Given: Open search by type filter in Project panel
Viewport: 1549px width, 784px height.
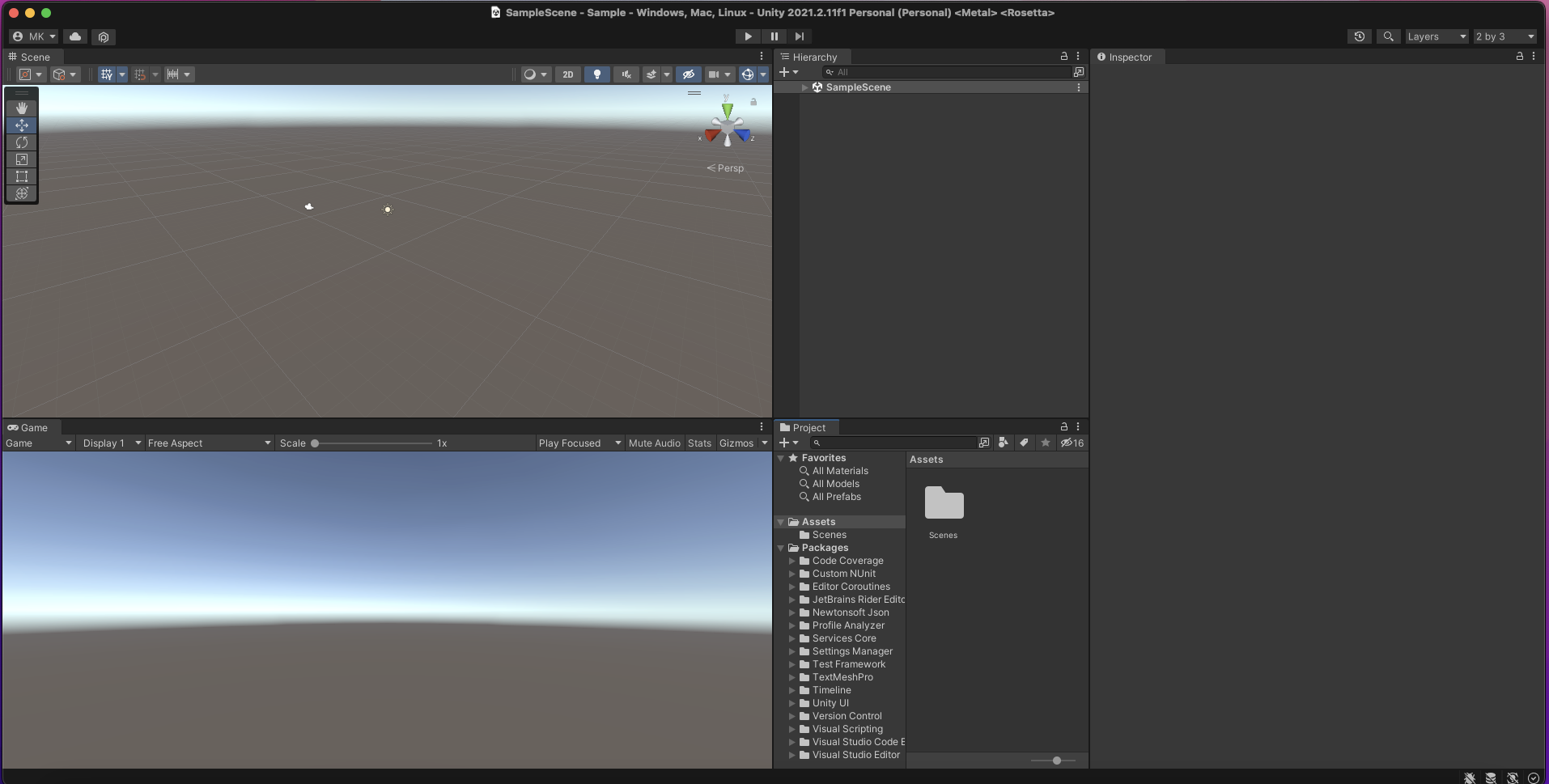Looking at the screenshot, I should (1004, 443).
